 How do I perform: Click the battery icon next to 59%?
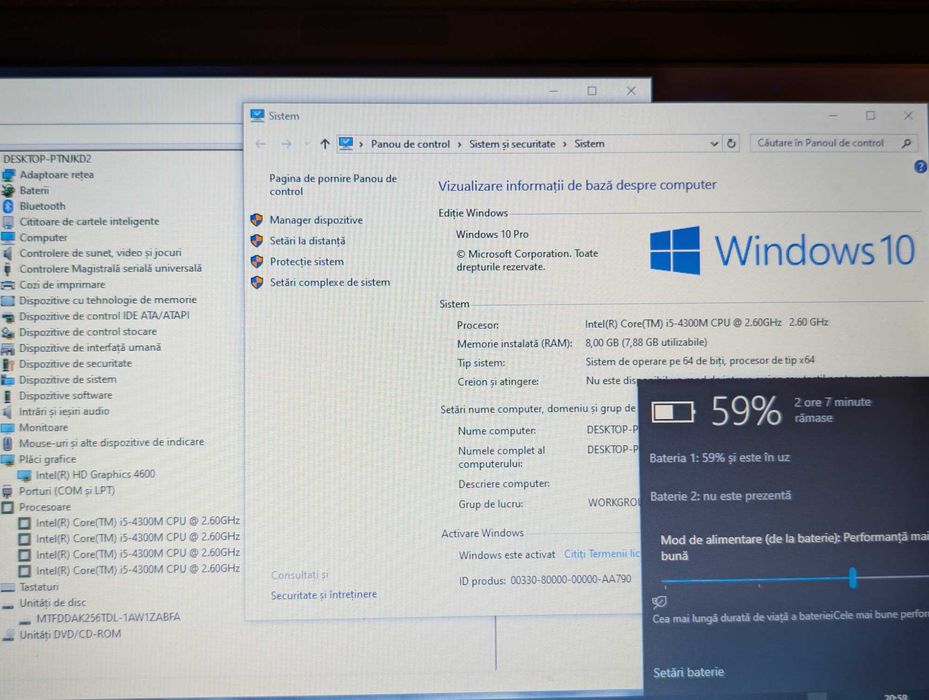(673, 412)
